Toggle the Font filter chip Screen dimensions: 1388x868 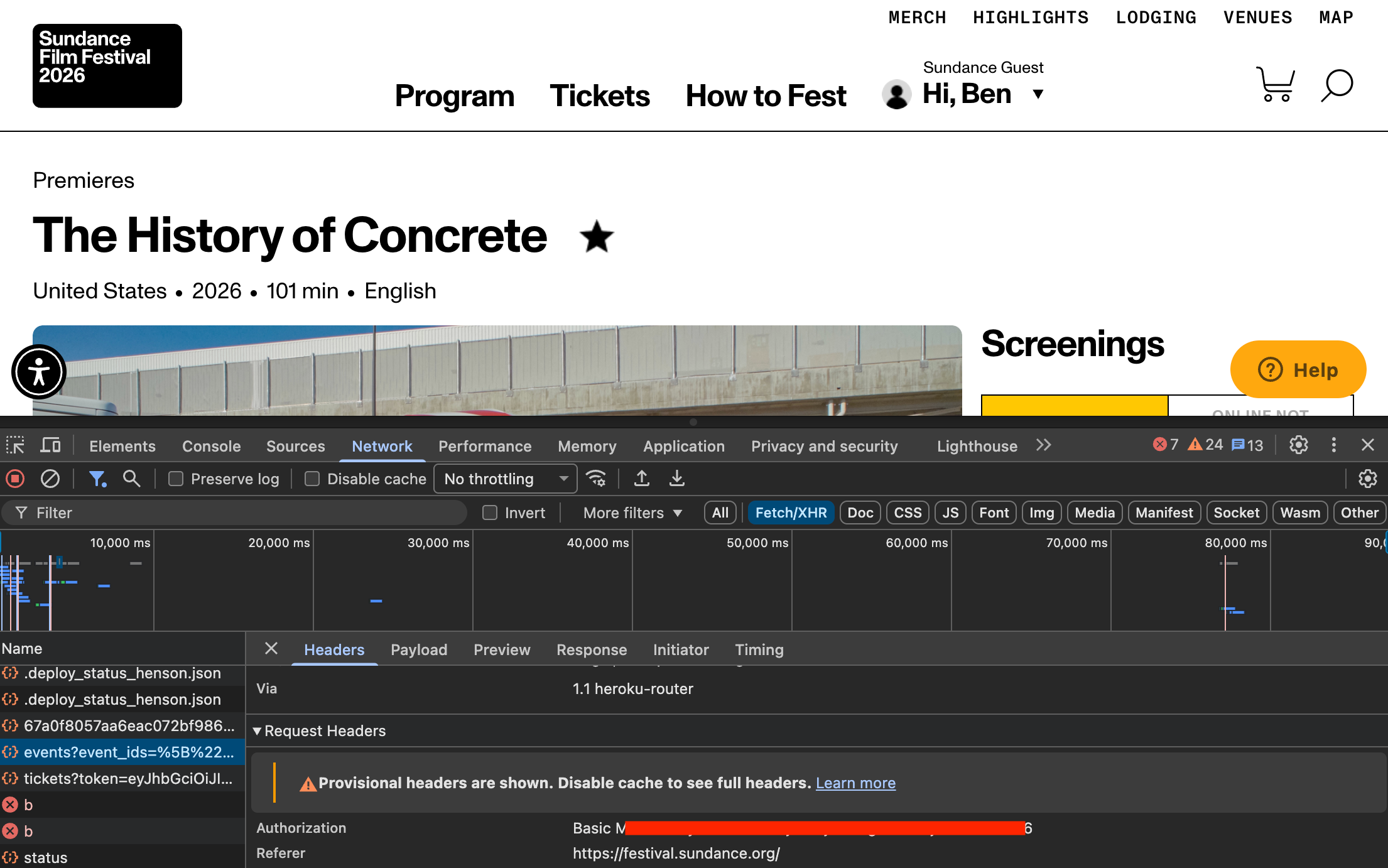(994, 513)
